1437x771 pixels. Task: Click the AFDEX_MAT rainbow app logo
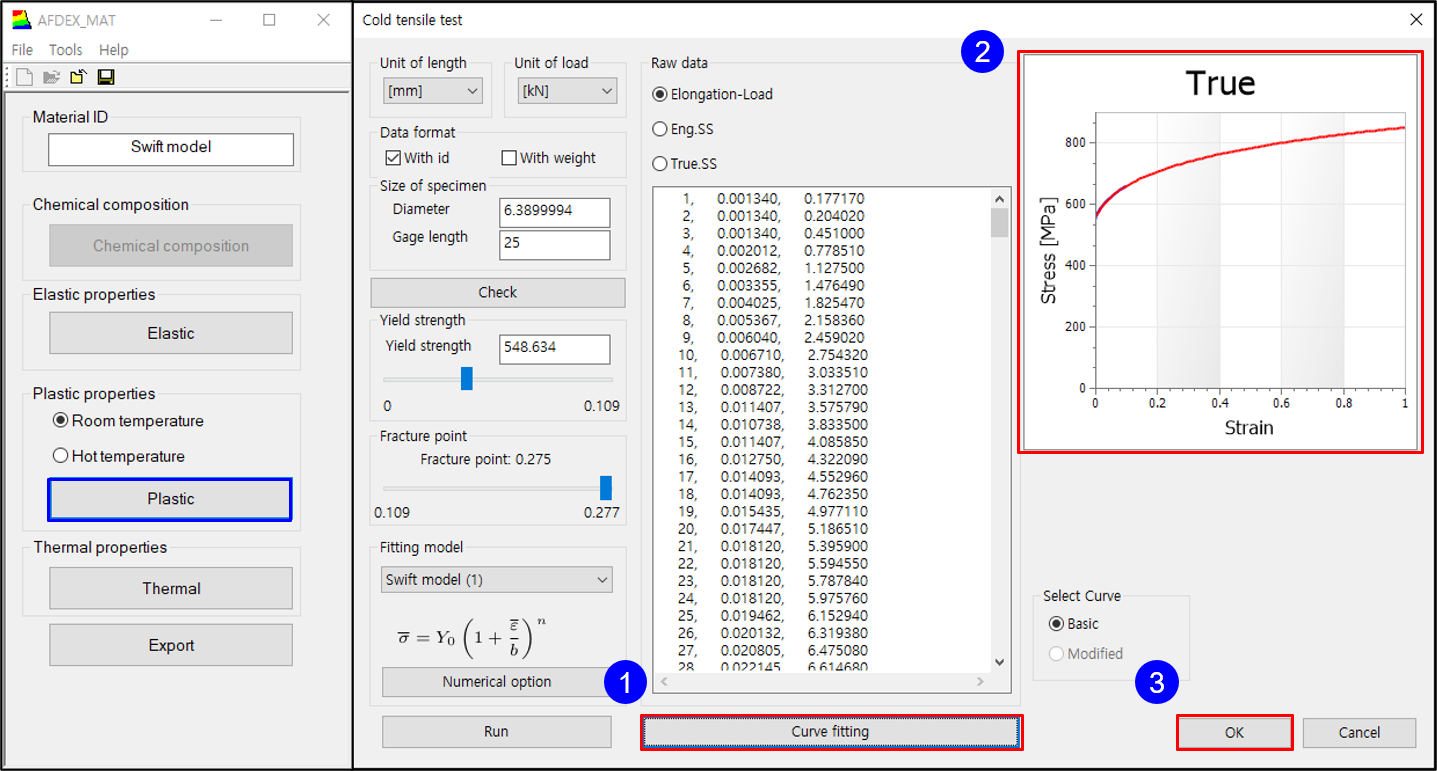pos(21,20)
